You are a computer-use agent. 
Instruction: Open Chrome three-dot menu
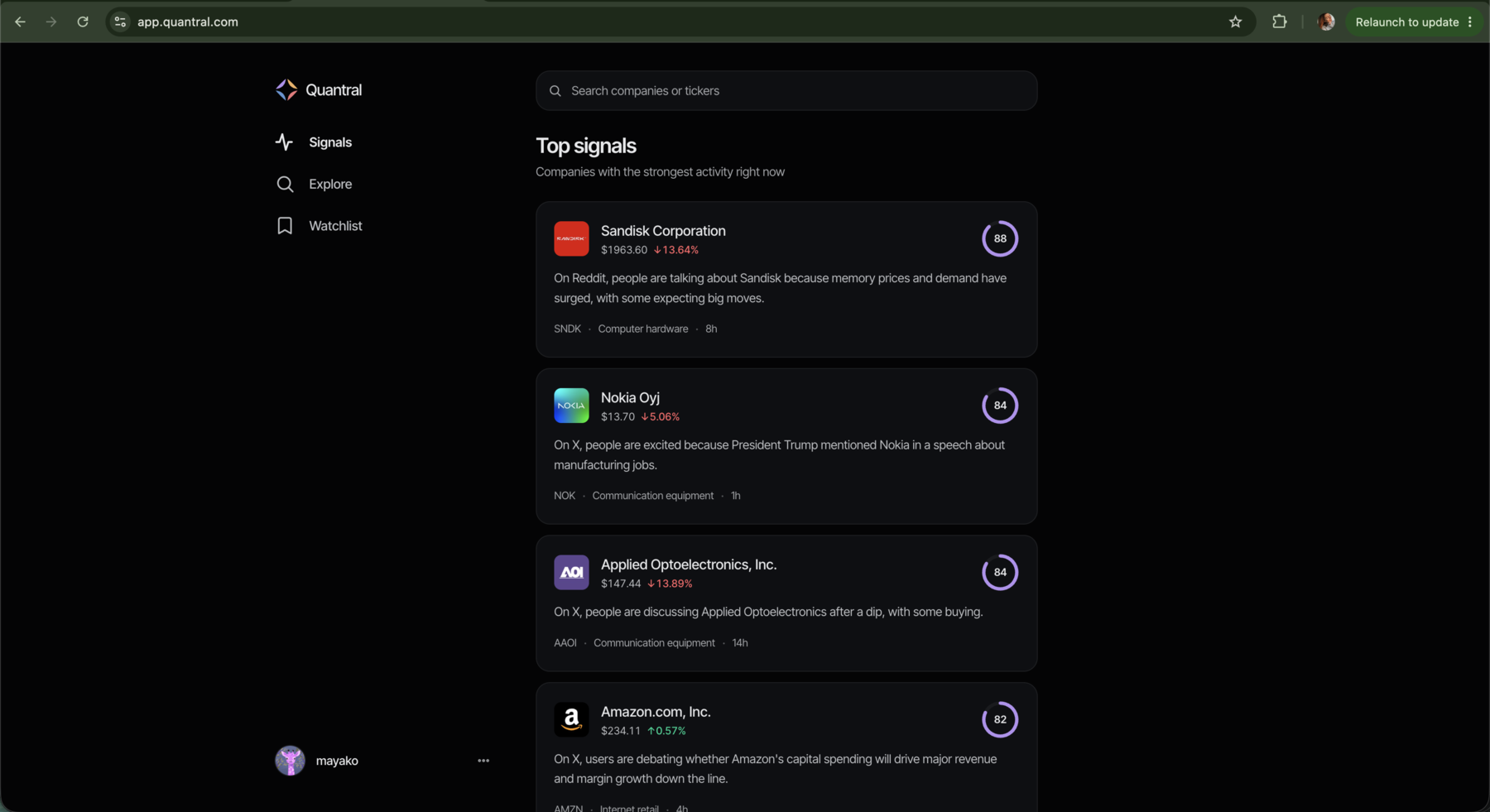1471,22
